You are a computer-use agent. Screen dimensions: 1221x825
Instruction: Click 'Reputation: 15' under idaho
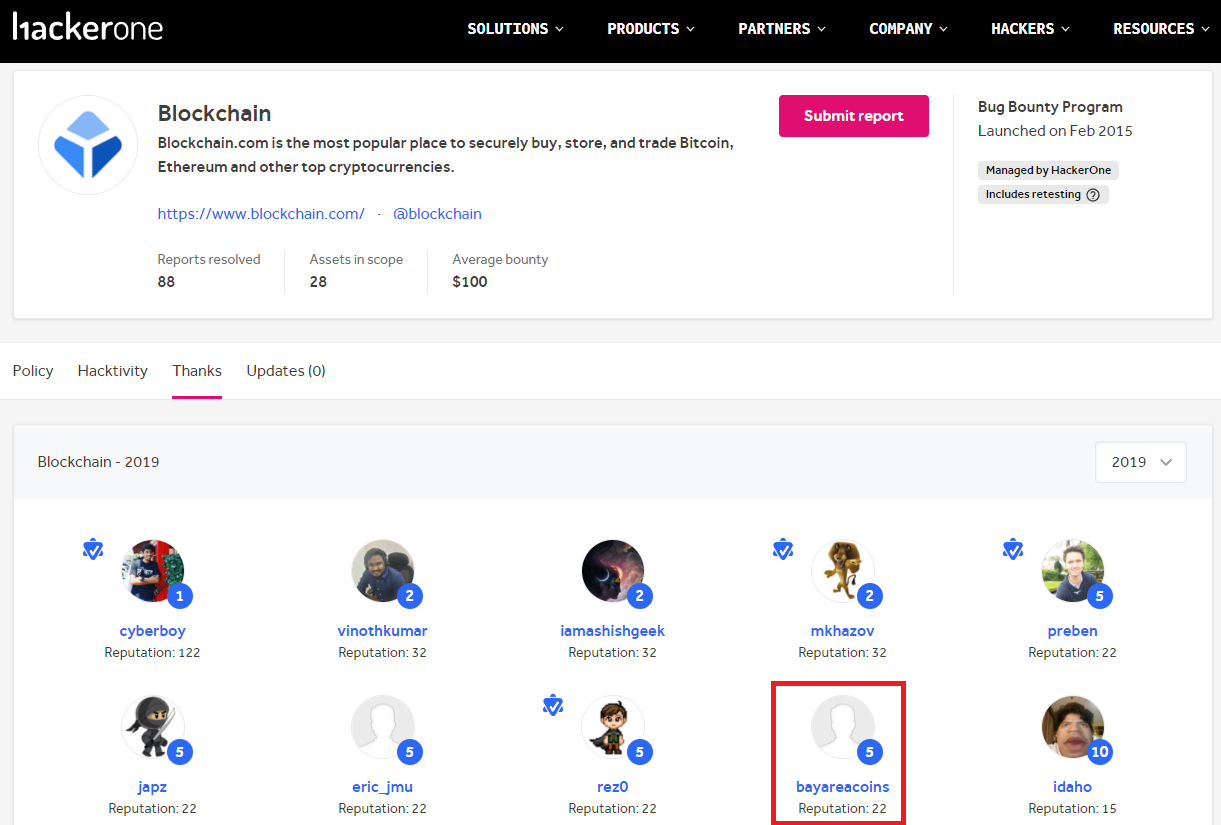click(x=1072, y=808)
